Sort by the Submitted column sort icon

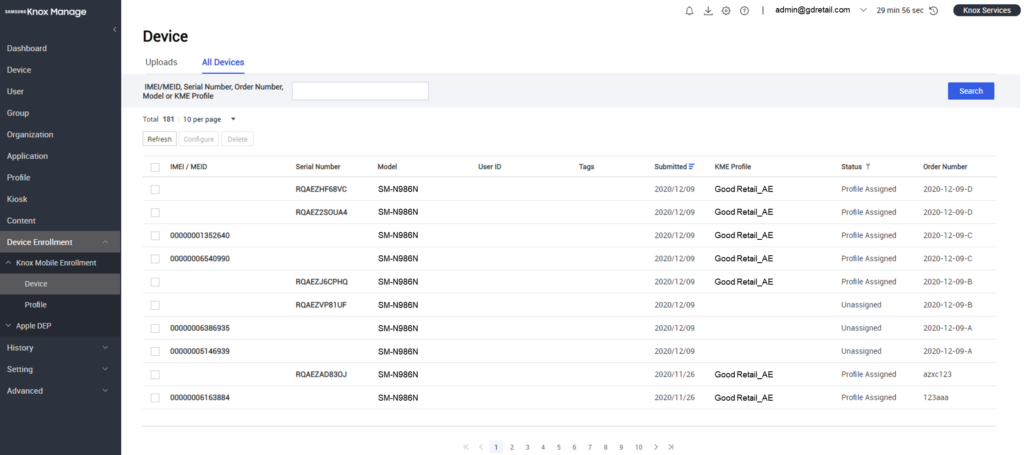pyautogui.click(x=692, y=166)
